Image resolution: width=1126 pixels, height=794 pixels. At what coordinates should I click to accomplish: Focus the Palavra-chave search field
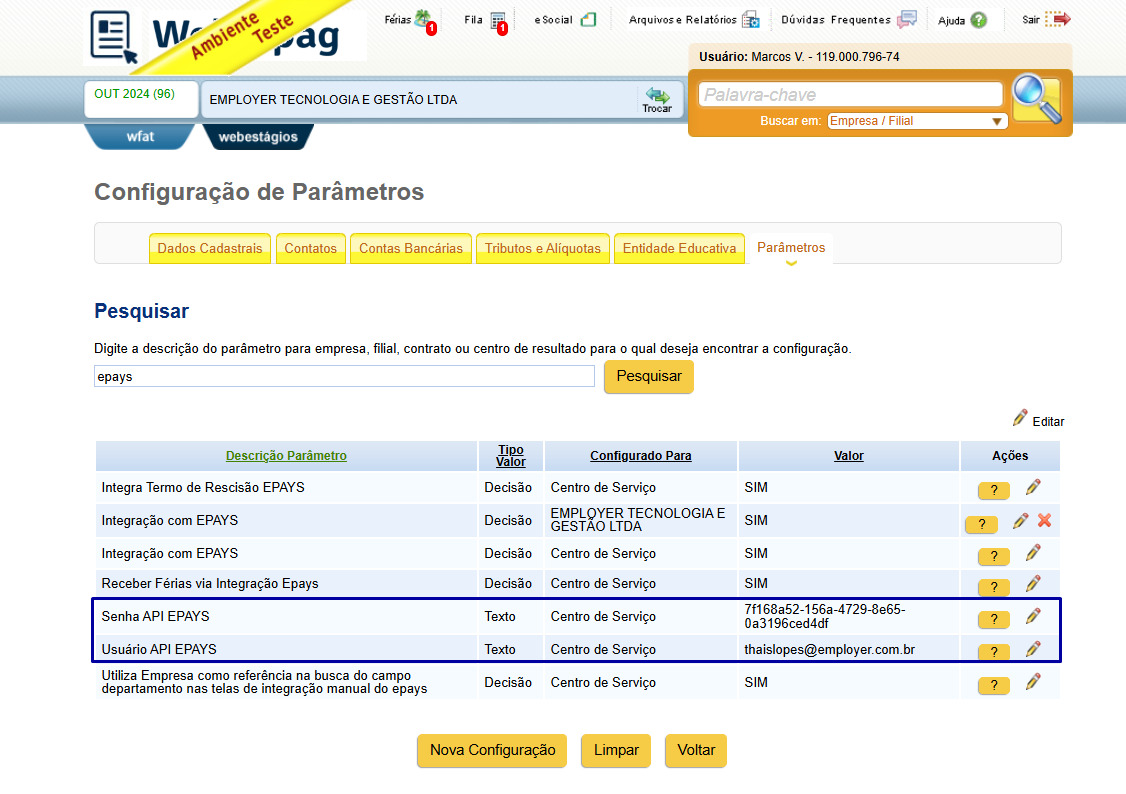850,95
